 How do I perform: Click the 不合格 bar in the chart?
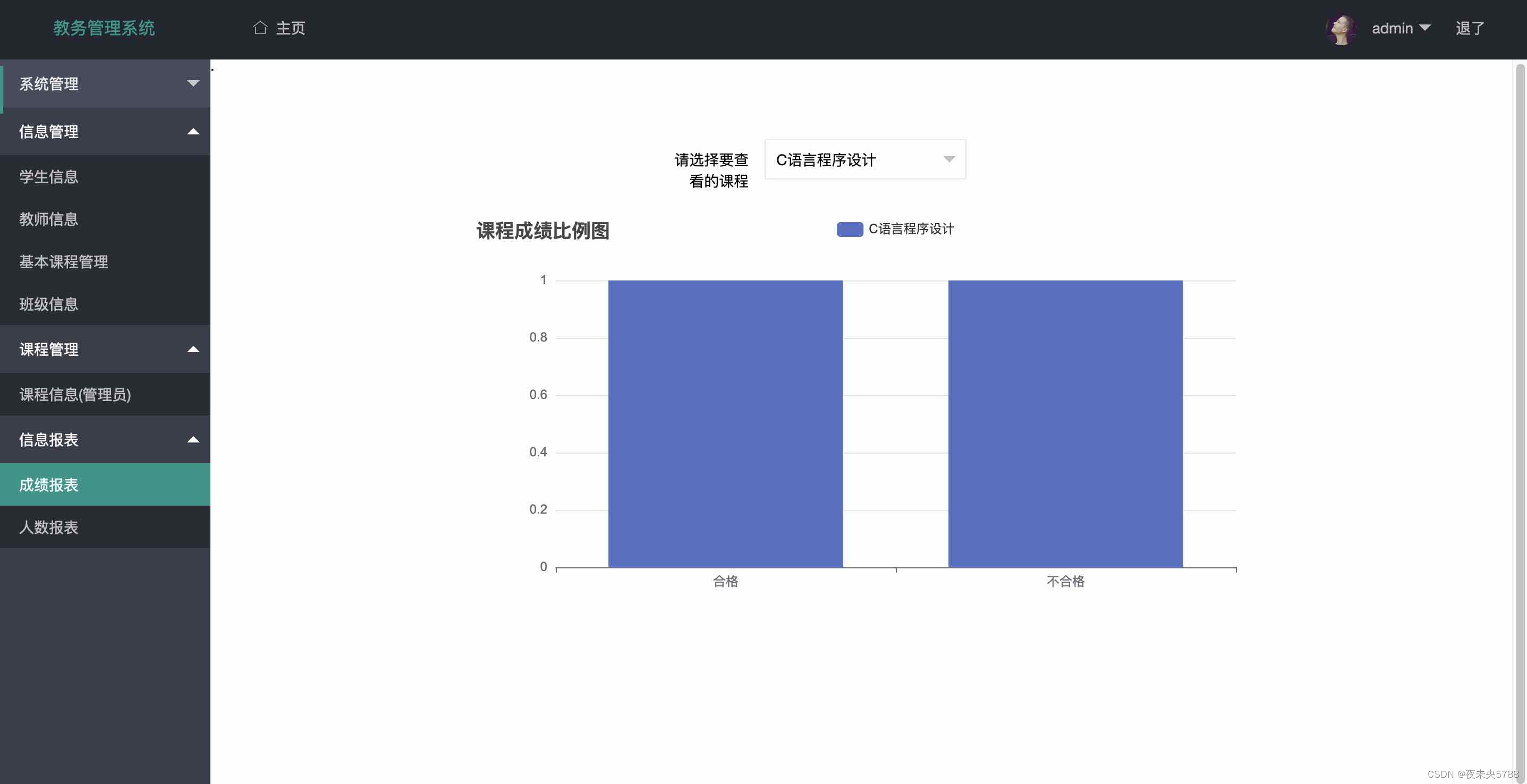point(1065,424)
